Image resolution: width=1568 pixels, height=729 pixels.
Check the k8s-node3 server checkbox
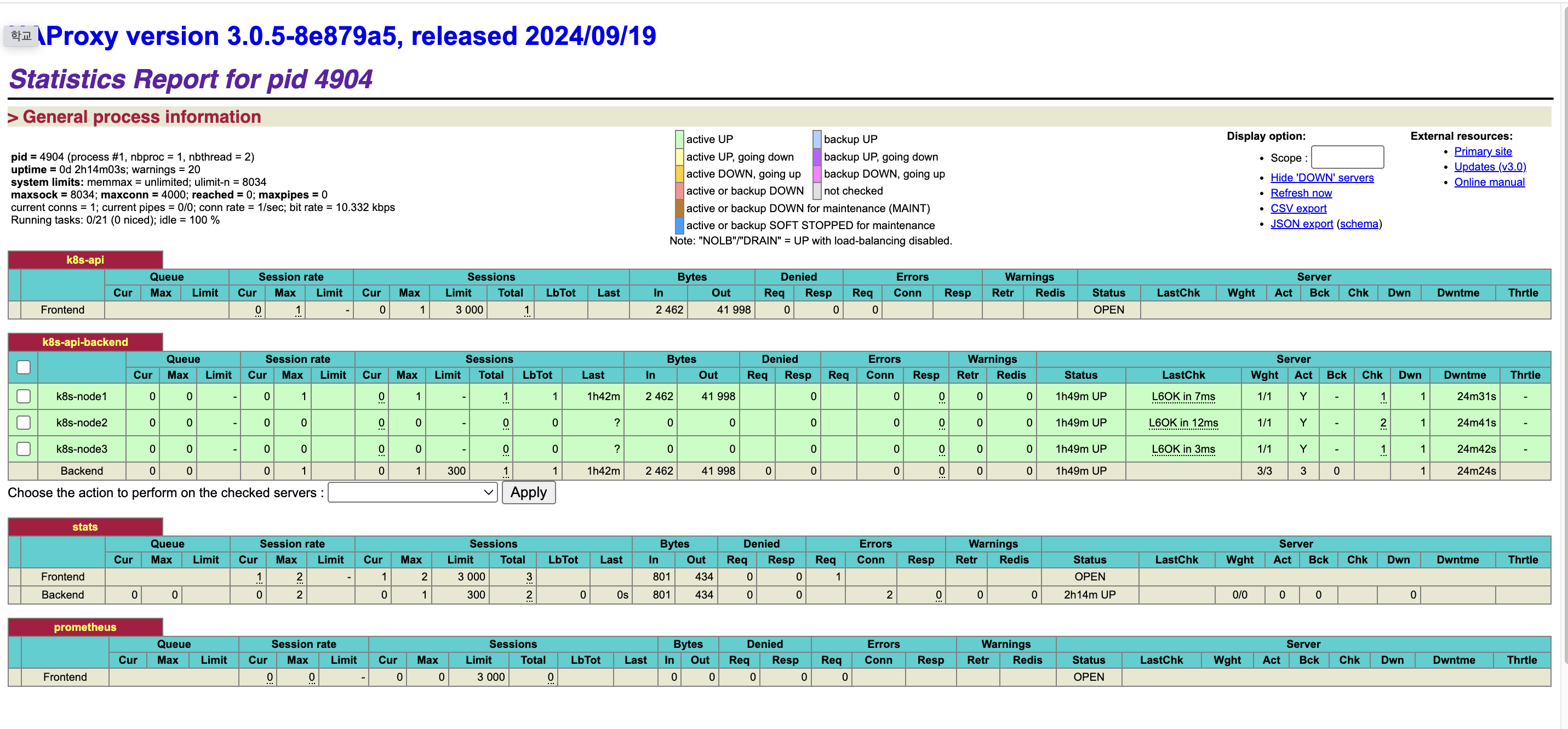point(24,449)
